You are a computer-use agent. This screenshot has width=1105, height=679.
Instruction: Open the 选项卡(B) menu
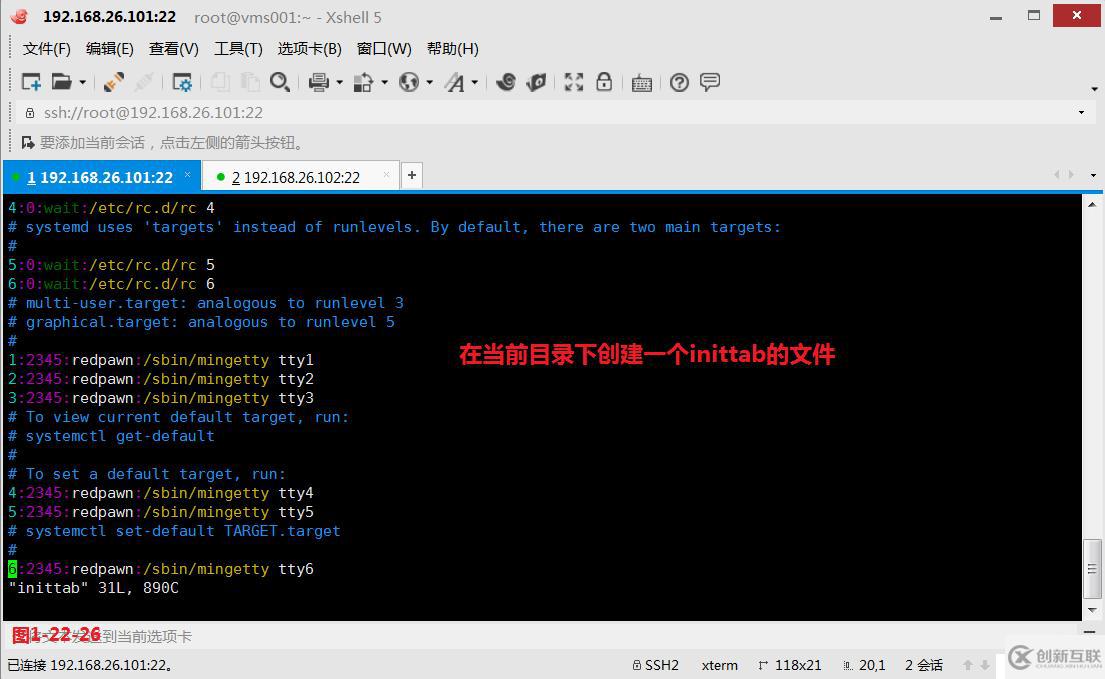point(309,49)
